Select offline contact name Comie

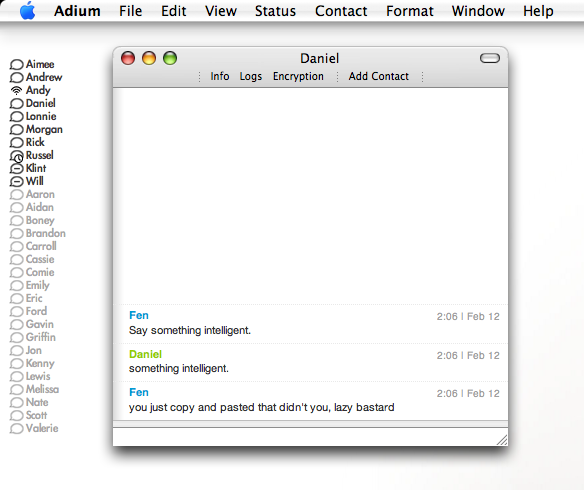tap(40, 273)
